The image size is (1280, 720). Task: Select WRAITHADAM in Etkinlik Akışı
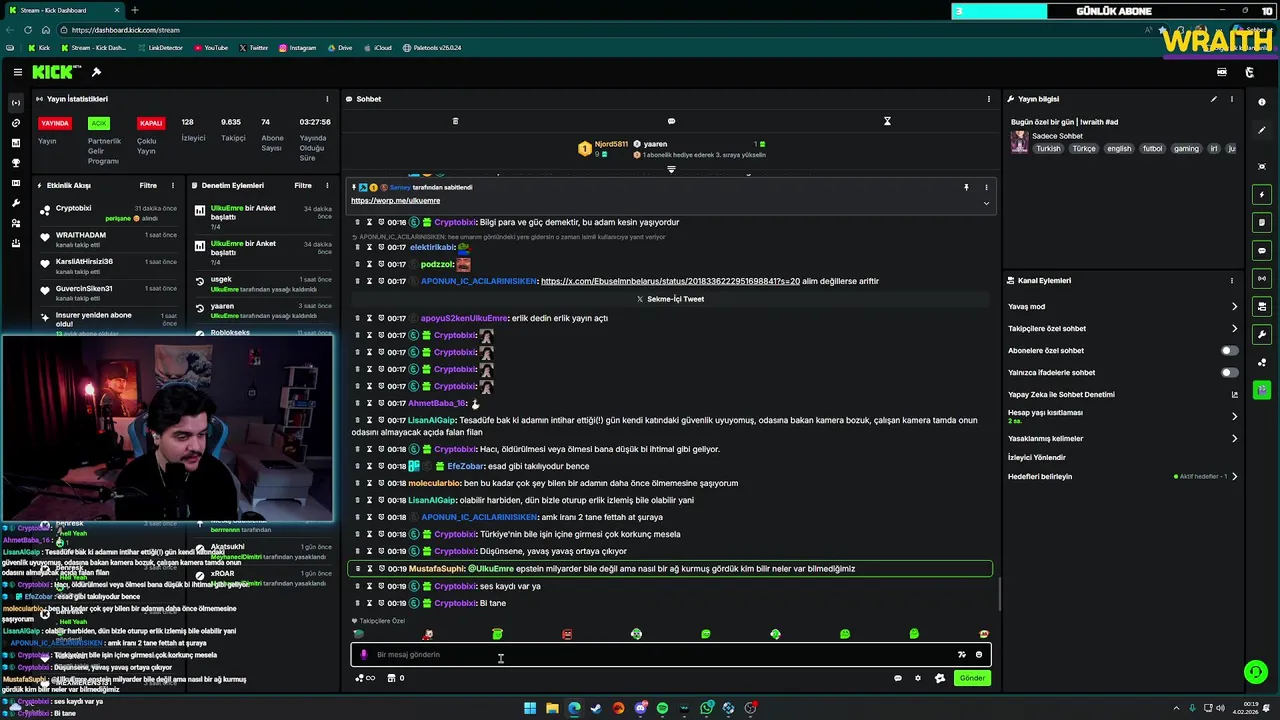coord(81,235)
